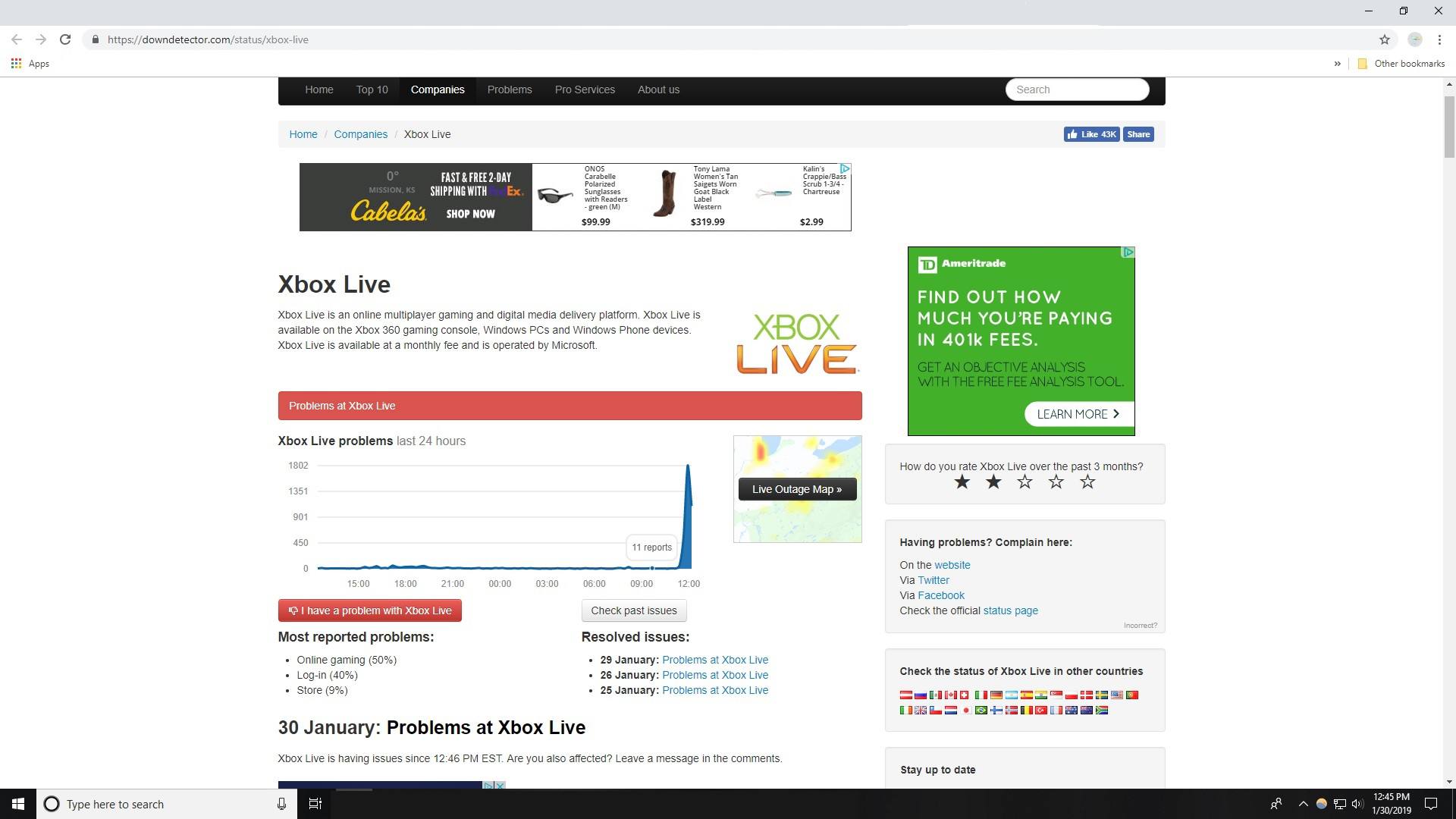This screenshot has height=819, width=1456.
Task: Choose the Brazil flag icon
Action: (x=981, y=710)
